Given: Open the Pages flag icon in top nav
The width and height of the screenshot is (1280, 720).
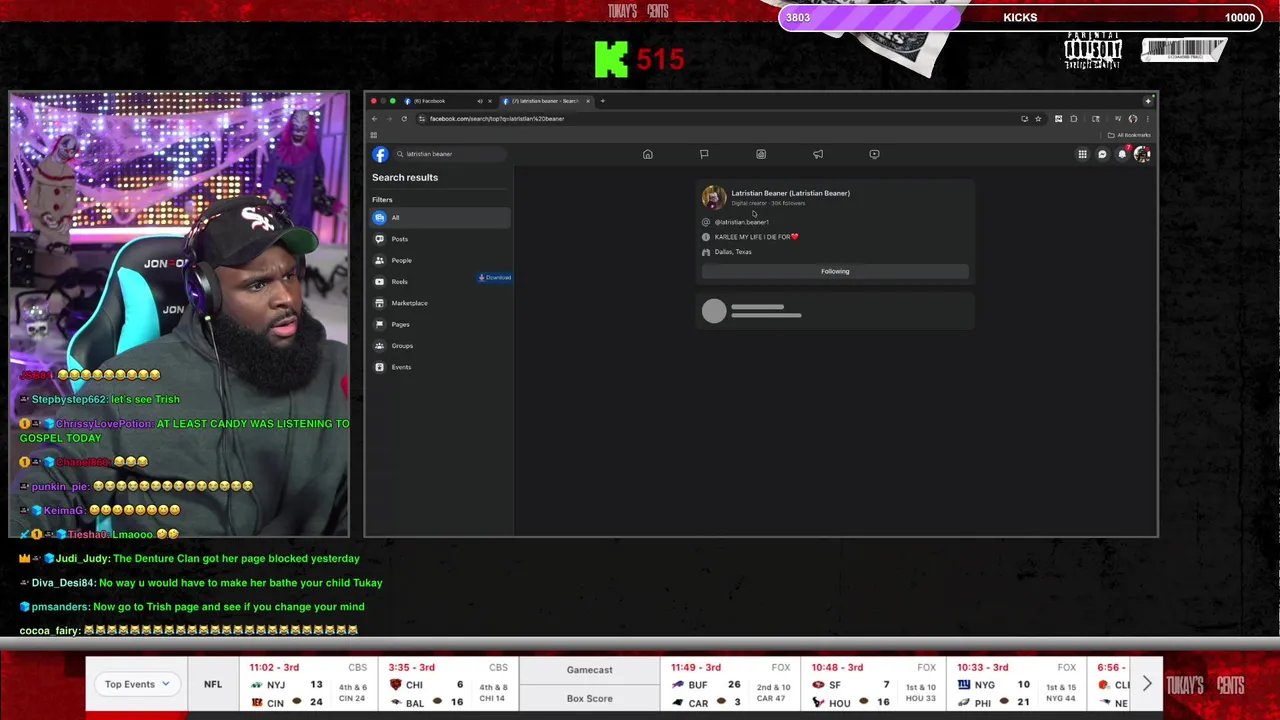Looking at the screenshot, I should [x=704, y=154].
